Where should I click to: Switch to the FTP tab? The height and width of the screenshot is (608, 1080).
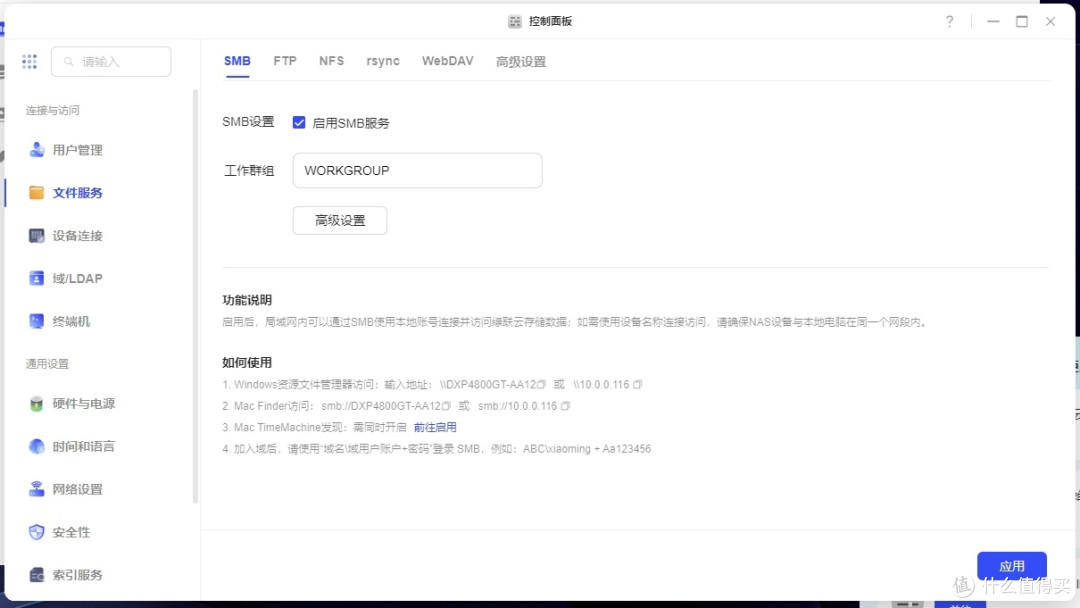click(x=285, y=61)
